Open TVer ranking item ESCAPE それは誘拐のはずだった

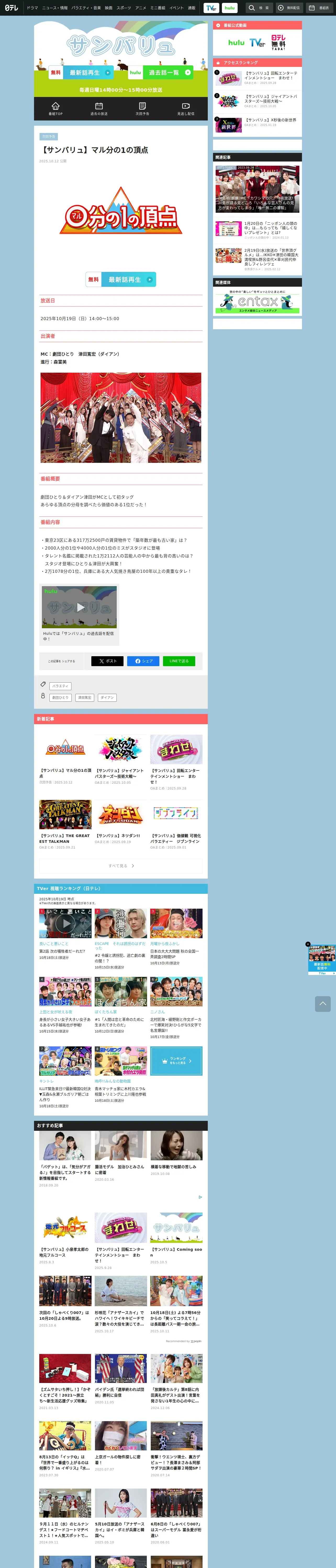pos(121,939)
